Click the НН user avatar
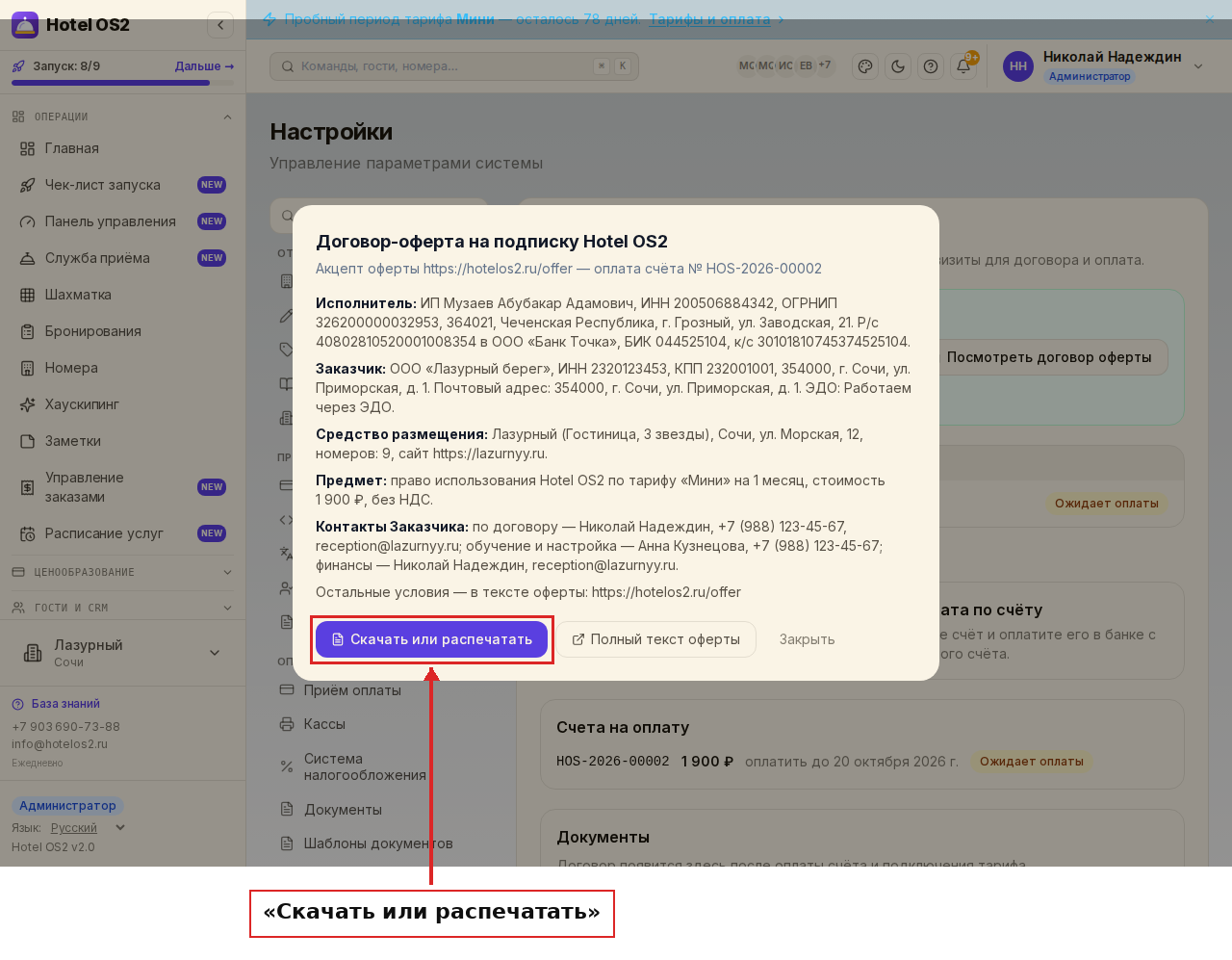1232x960 pixels. [x=1018, y=66]
